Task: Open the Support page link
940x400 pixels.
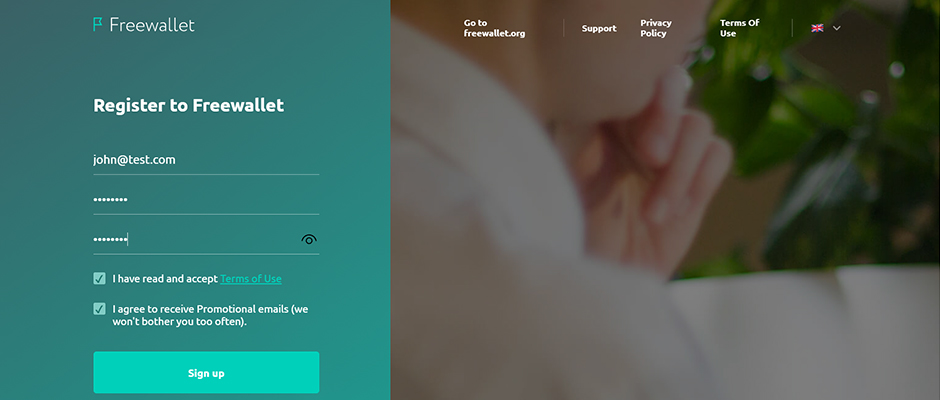Action: (x=599, y=28)
